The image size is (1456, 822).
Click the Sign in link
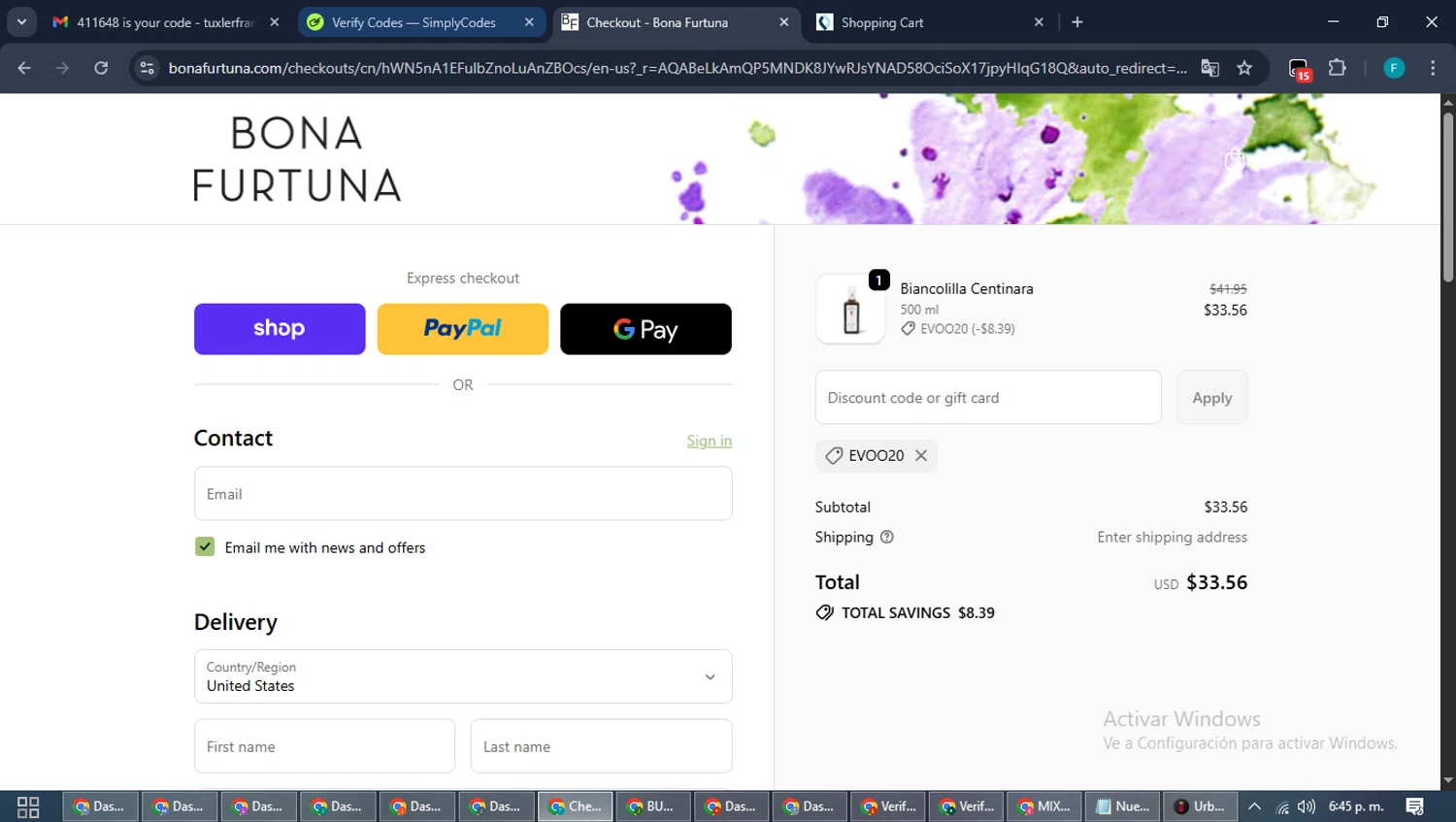tap(710, 441)
